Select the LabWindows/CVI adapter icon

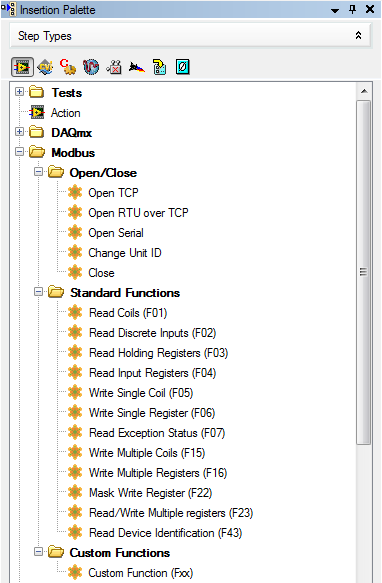pyautogui.click(x=45, y=67)
